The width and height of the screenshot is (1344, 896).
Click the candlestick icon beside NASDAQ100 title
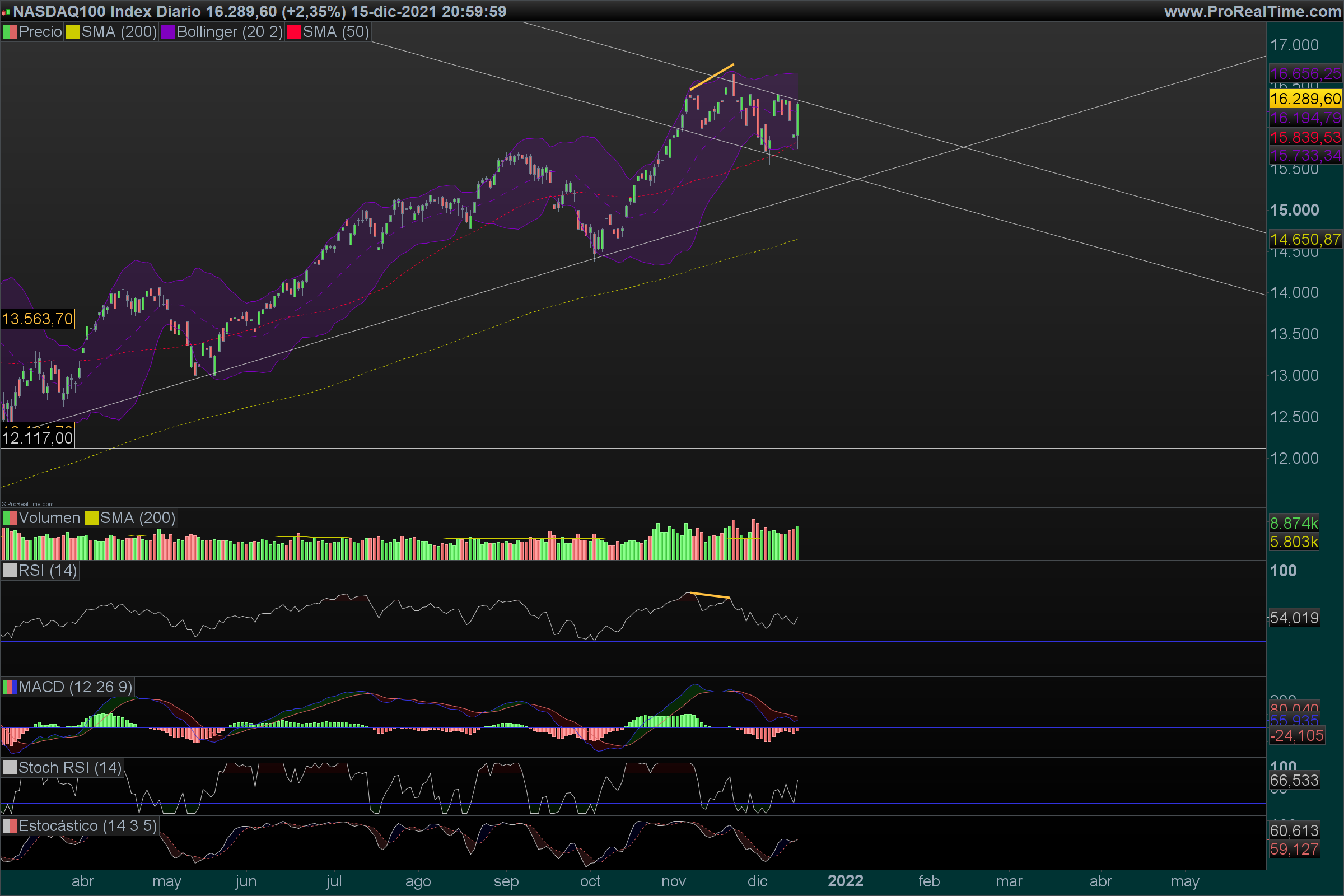6,11
